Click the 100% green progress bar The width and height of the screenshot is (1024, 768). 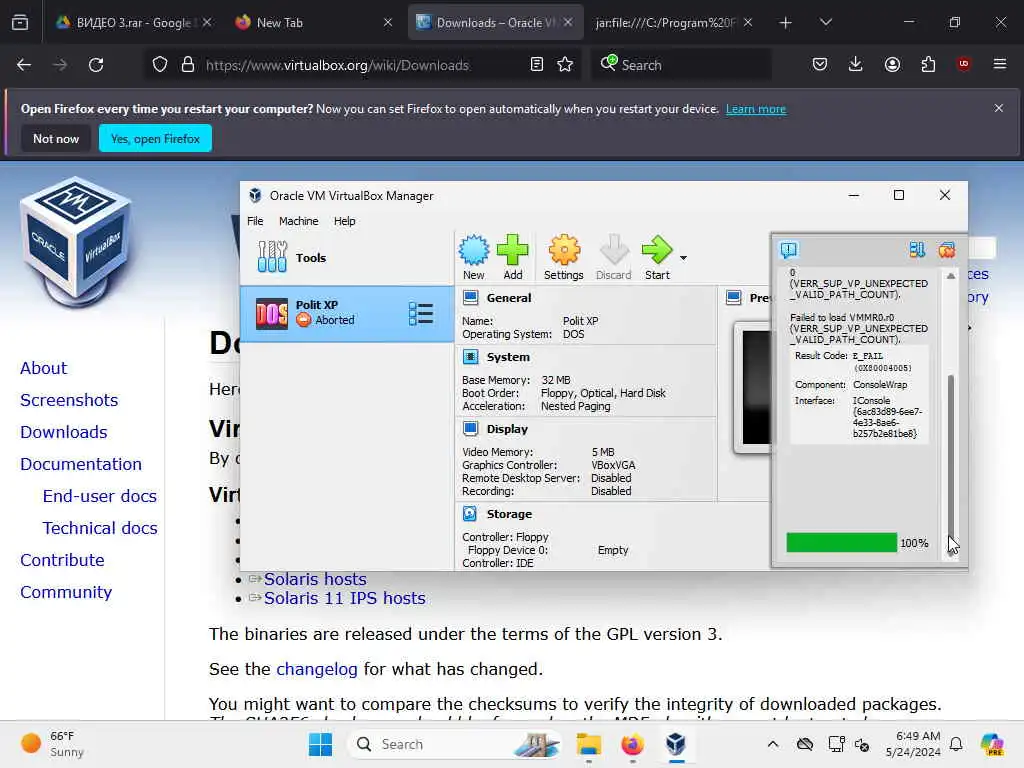click(x=841, y=543)
